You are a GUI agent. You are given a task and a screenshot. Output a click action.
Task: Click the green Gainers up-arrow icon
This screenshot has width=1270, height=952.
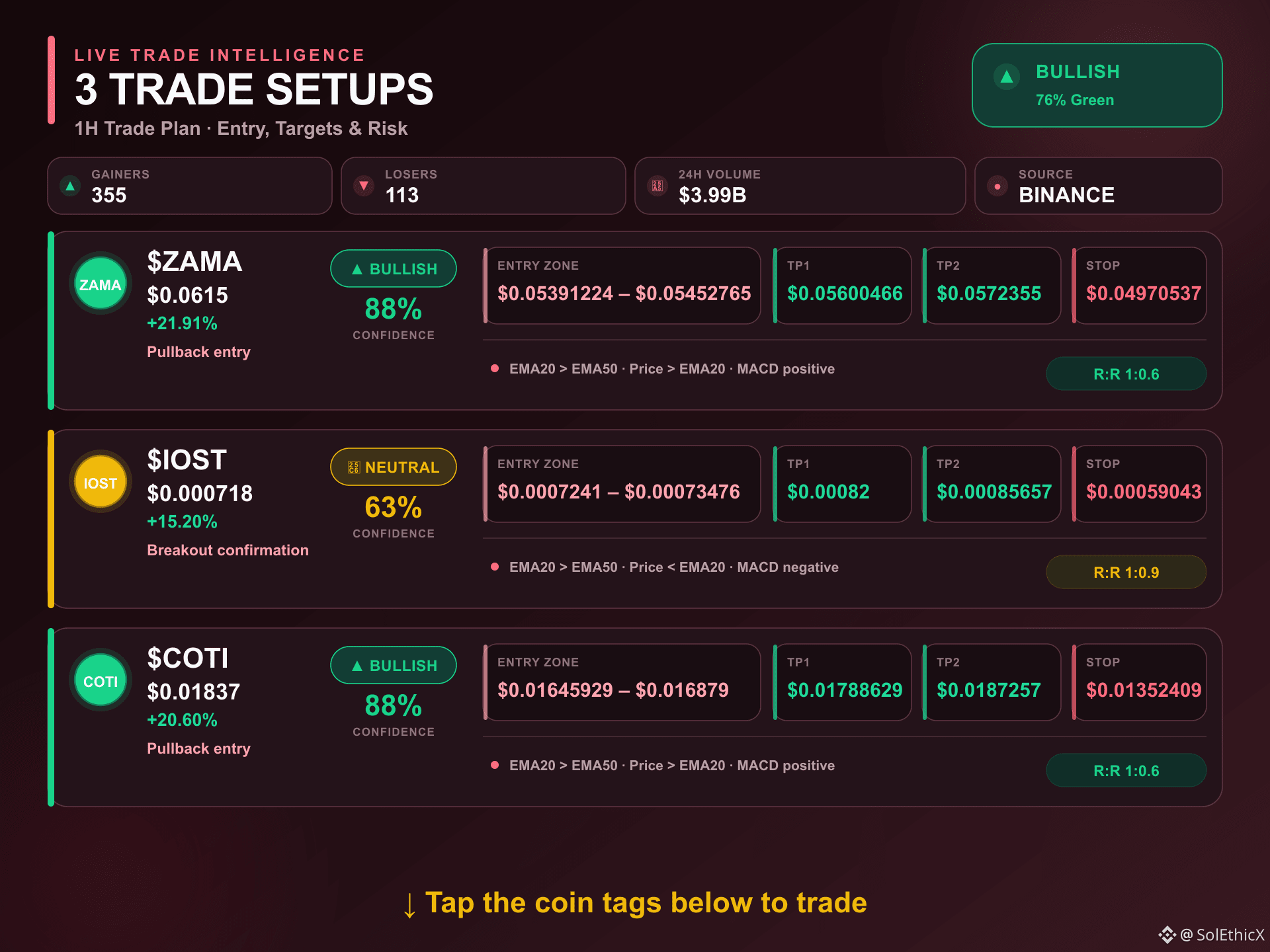tap(70, 186)
